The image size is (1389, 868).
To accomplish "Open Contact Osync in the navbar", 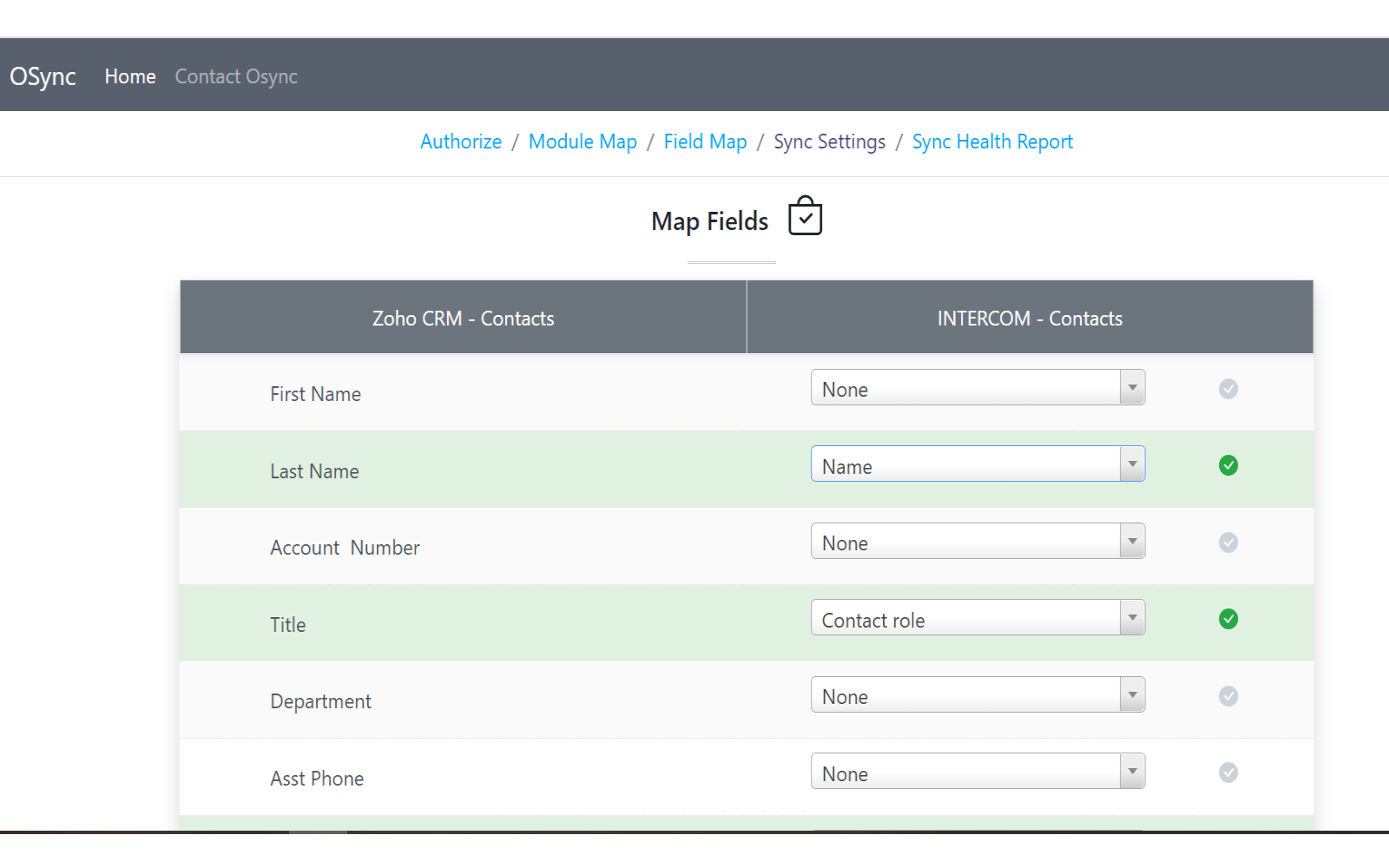I will pos(236,76).
